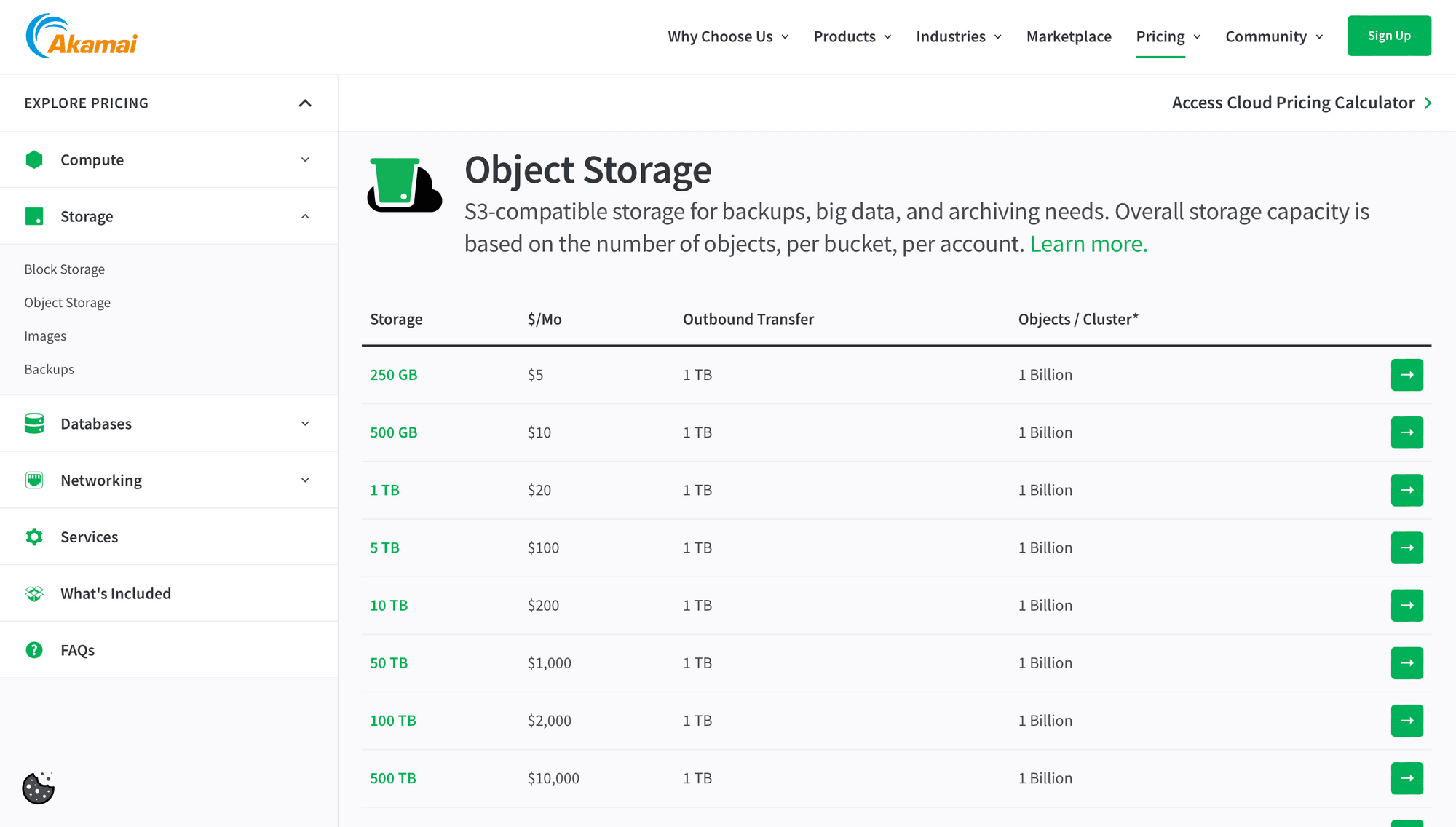This screenshot has width=1456, height=827.
Task: Collapse the Explore Pricing panel
Action: coord(305,103)
